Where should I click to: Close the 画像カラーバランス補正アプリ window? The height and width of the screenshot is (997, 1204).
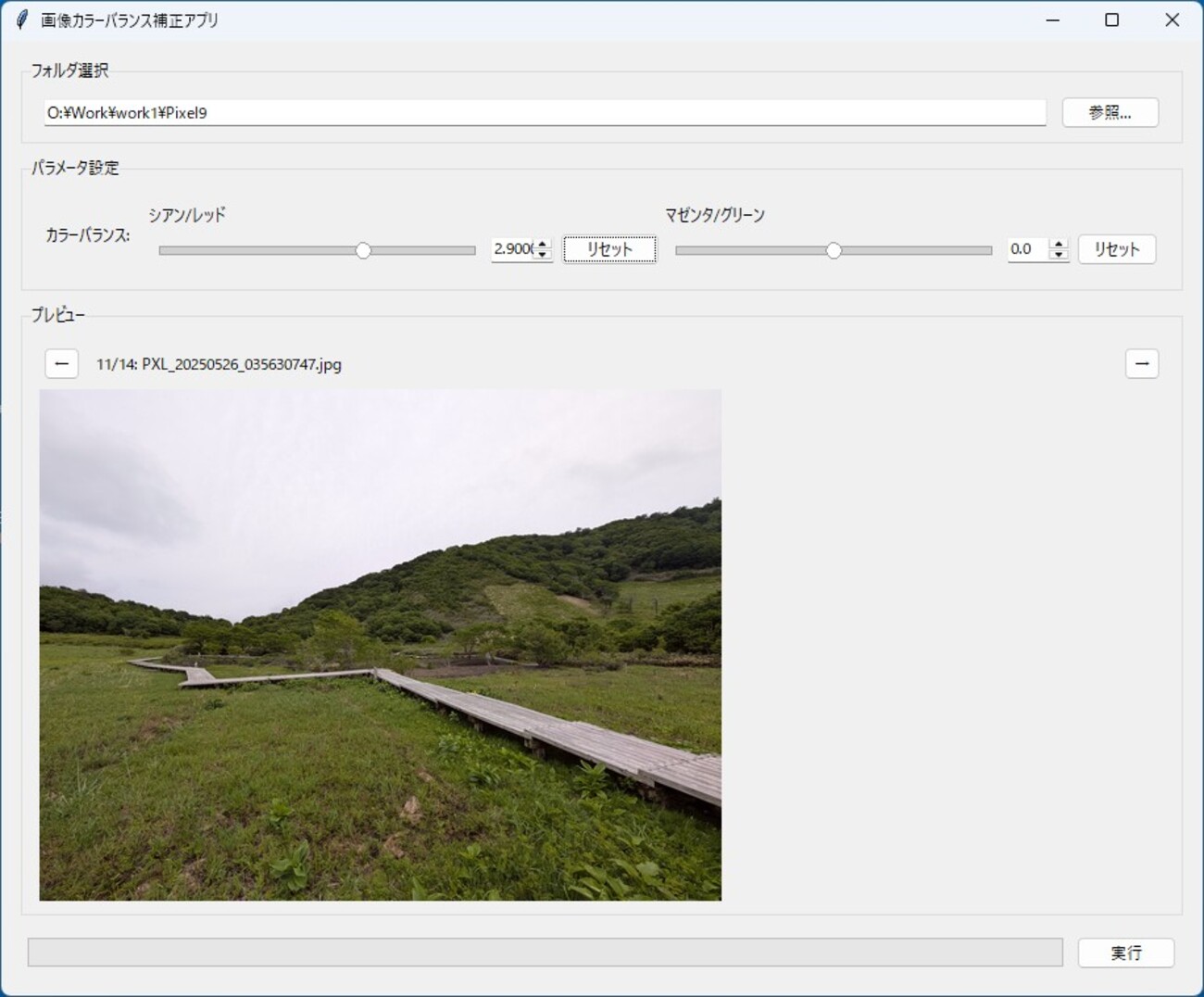click(x=1172, y=19)
